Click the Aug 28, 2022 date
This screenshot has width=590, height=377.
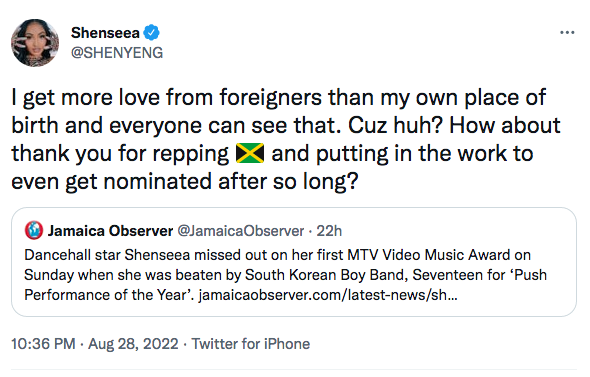coord(133,344)
